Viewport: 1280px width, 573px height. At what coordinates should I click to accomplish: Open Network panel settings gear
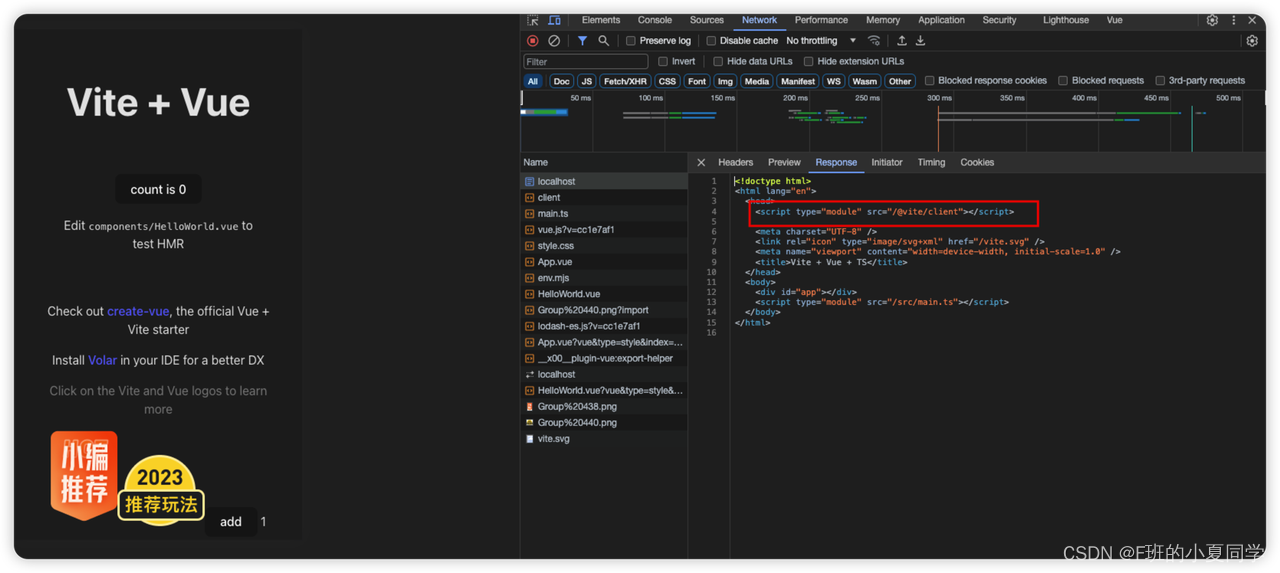[x=1252, y=41]
